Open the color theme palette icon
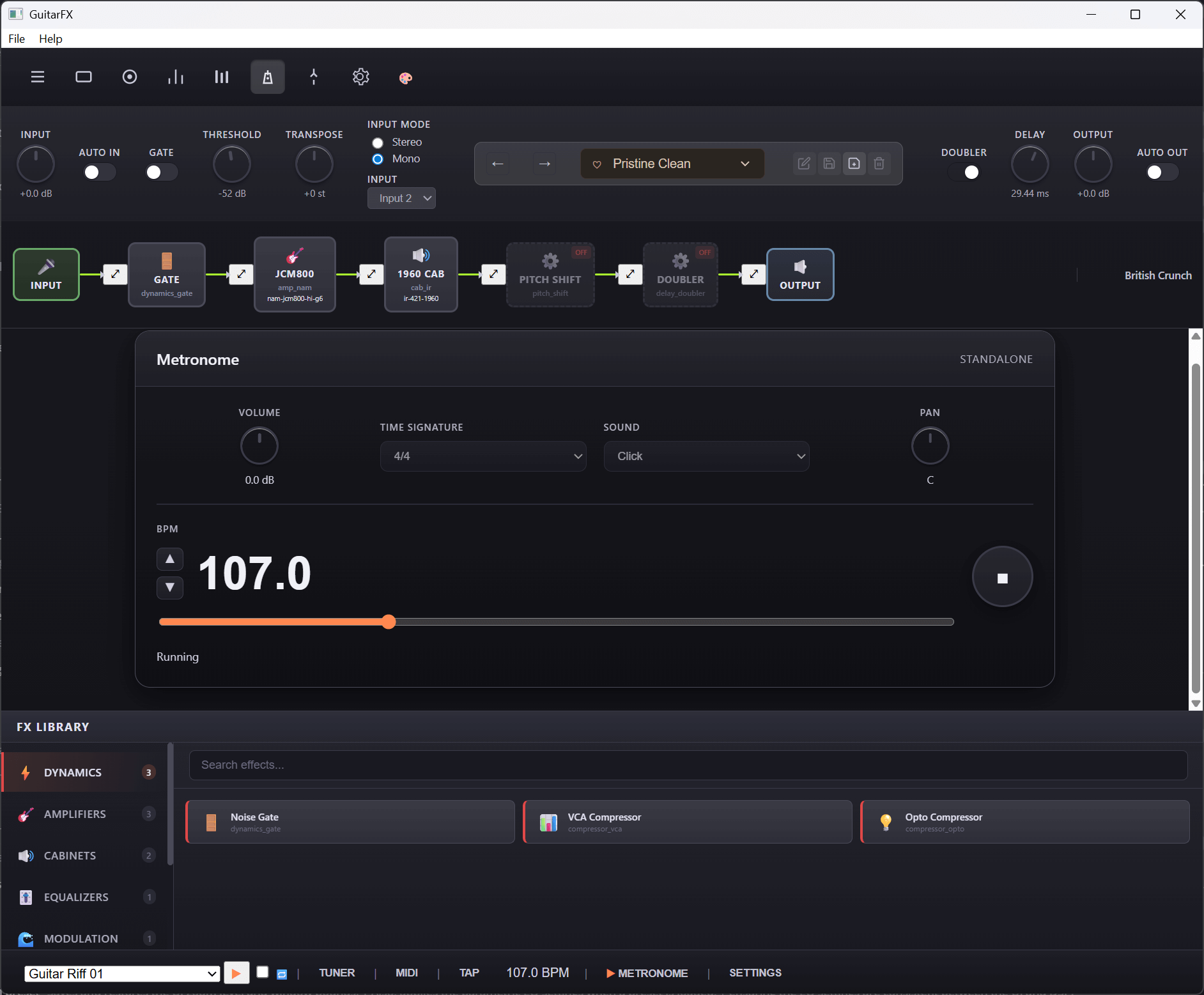Viewport: 1204px width, 995px height. tap(405, 77)
